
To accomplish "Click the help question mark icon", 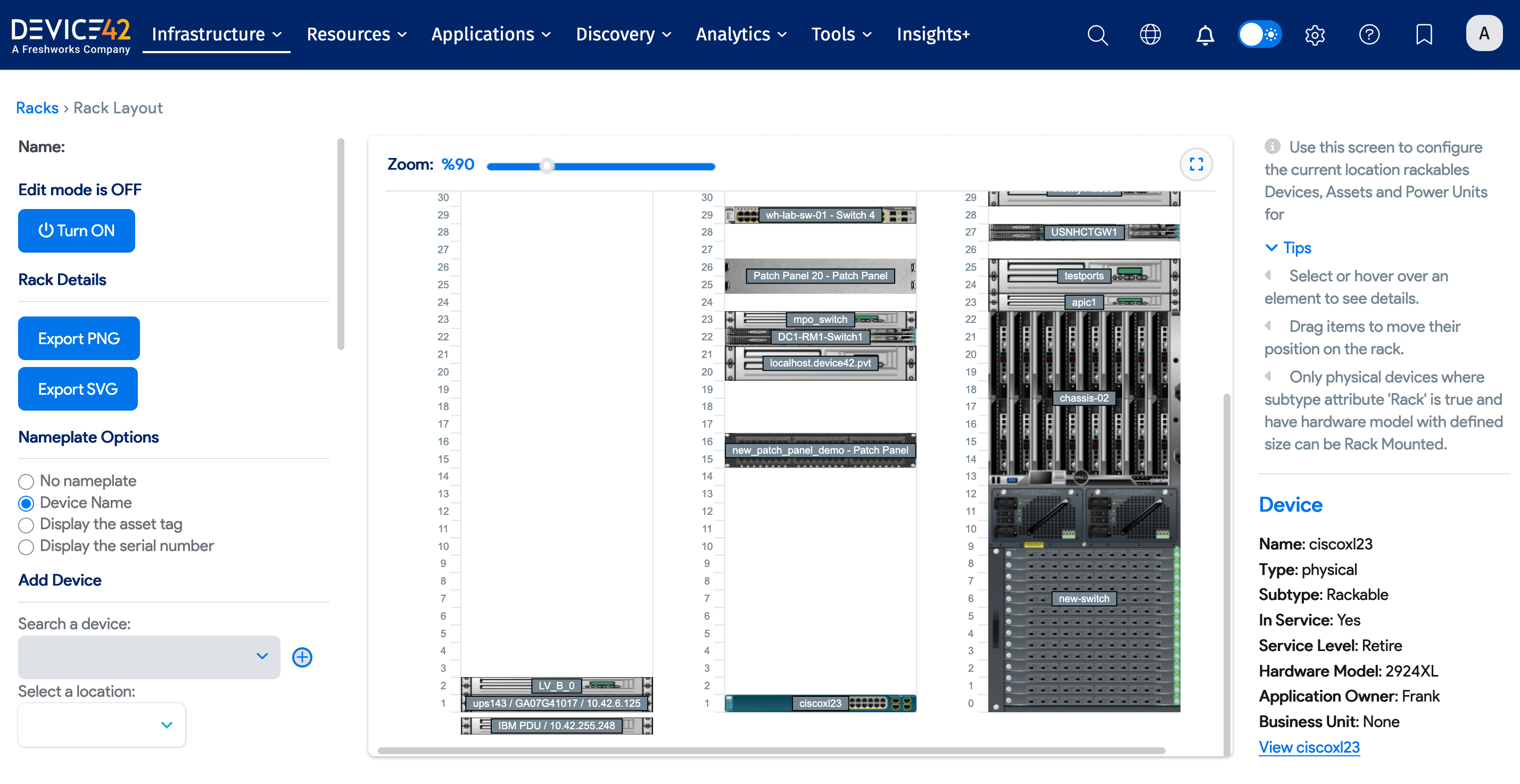I will point(1370,34).
